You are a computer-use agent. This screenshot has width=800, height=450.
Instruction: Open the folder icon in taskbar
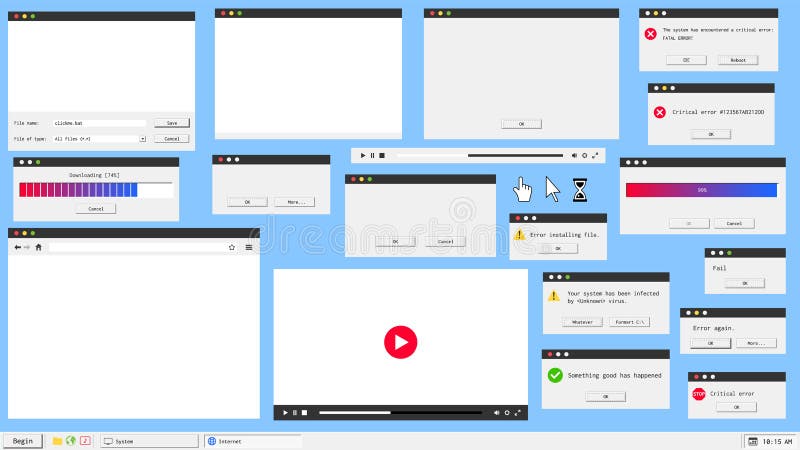[57, 441]
